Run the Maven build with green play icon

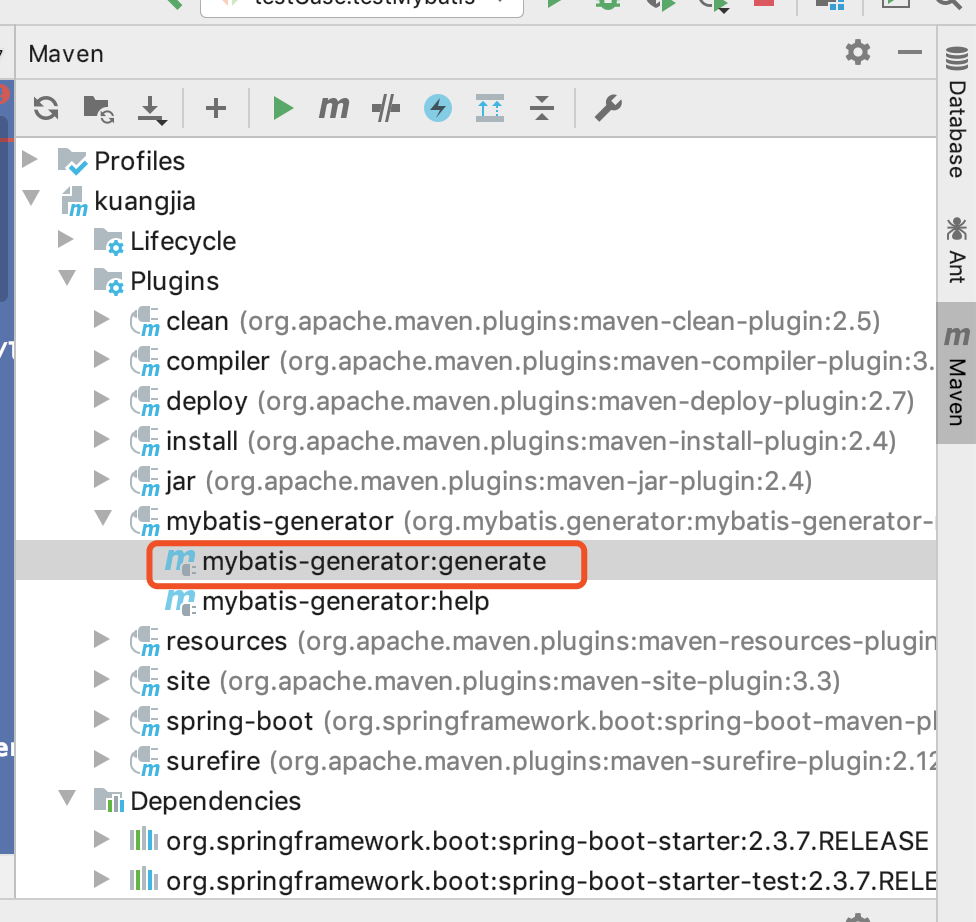click(x=283, y=108)
